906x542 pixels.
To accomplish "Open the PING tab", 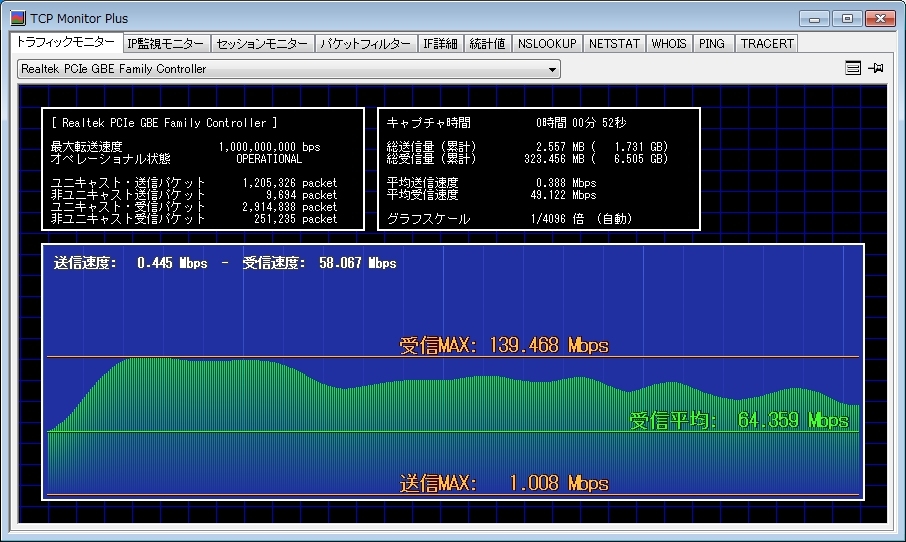I will [712, 44].
